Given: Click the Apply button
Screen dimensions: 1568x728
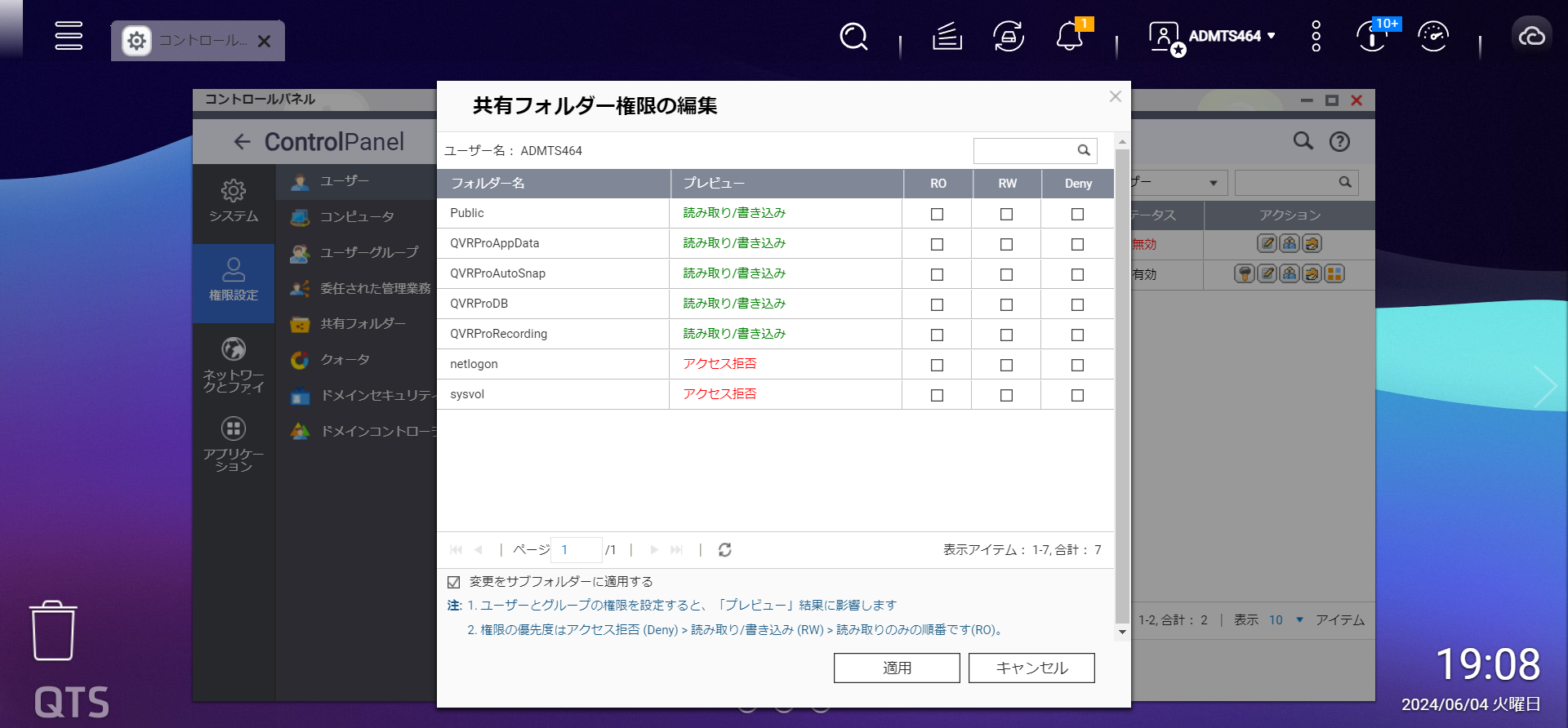Looking at the screenshot, I should pyautogui.click(x=897, y=668).
